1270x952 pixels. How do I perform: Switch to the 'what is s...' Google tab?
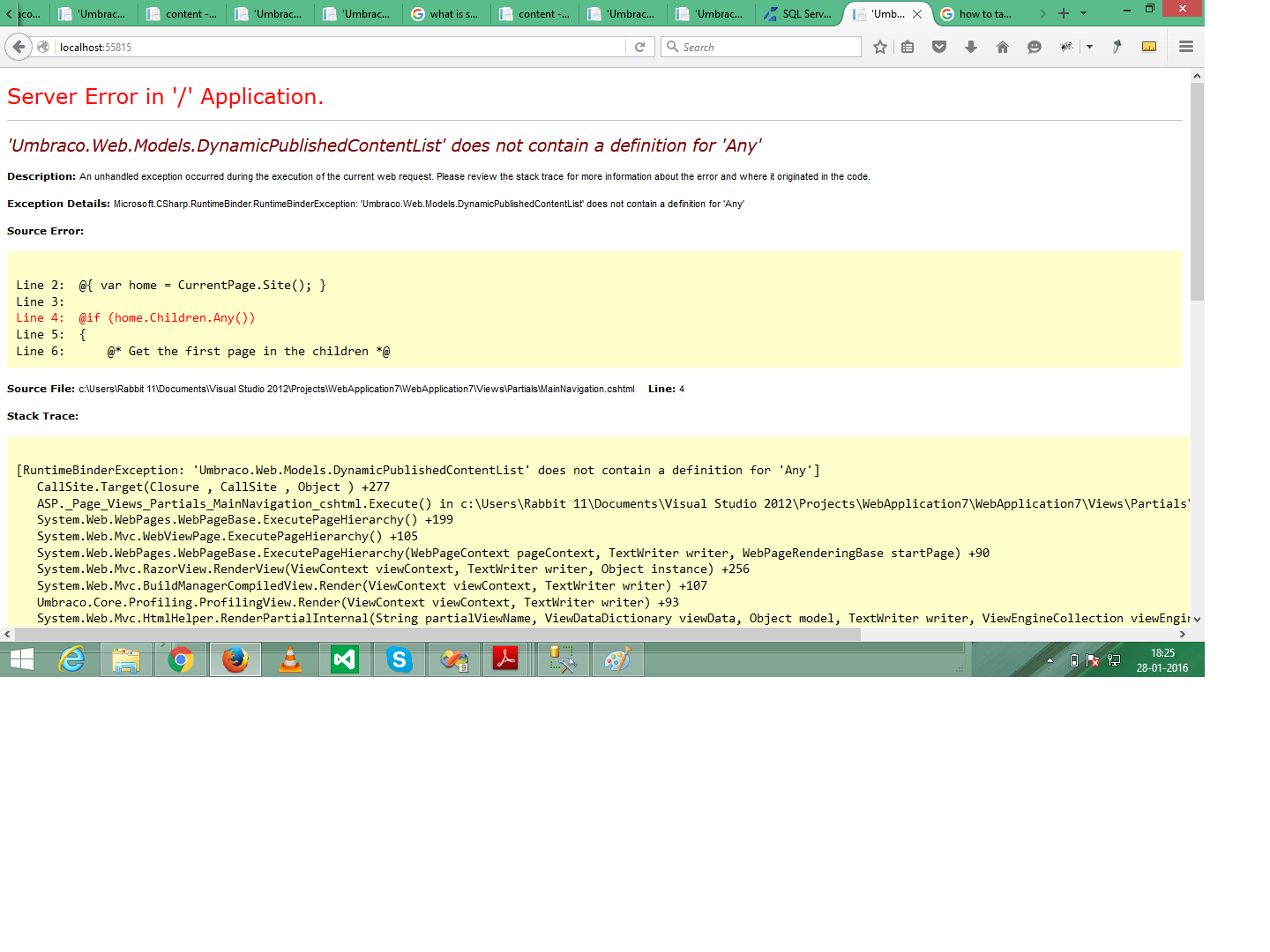446,14
